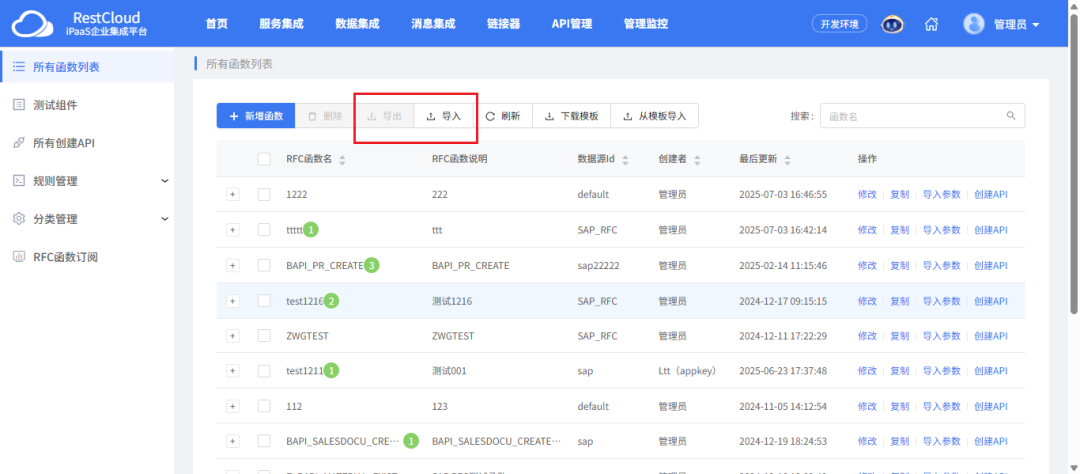Switch to 数据集成 in navigation
1080x474 pixels.
pos(357,24)
